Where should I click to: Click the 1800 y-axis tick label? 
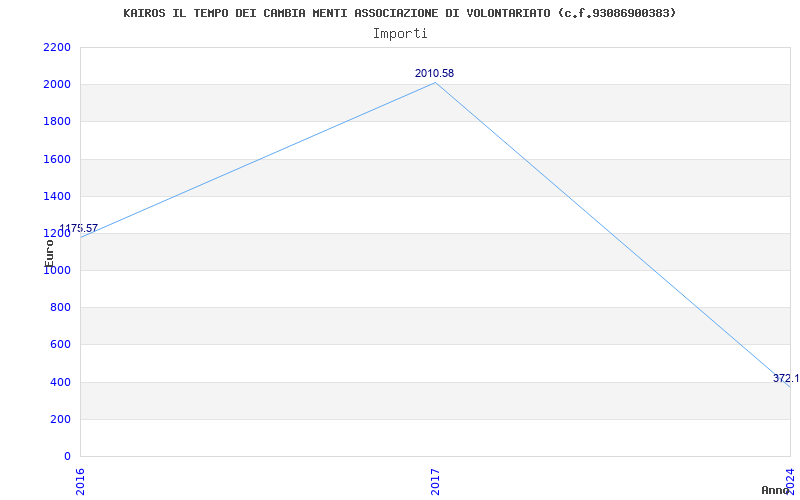click(x=57, y=122)
